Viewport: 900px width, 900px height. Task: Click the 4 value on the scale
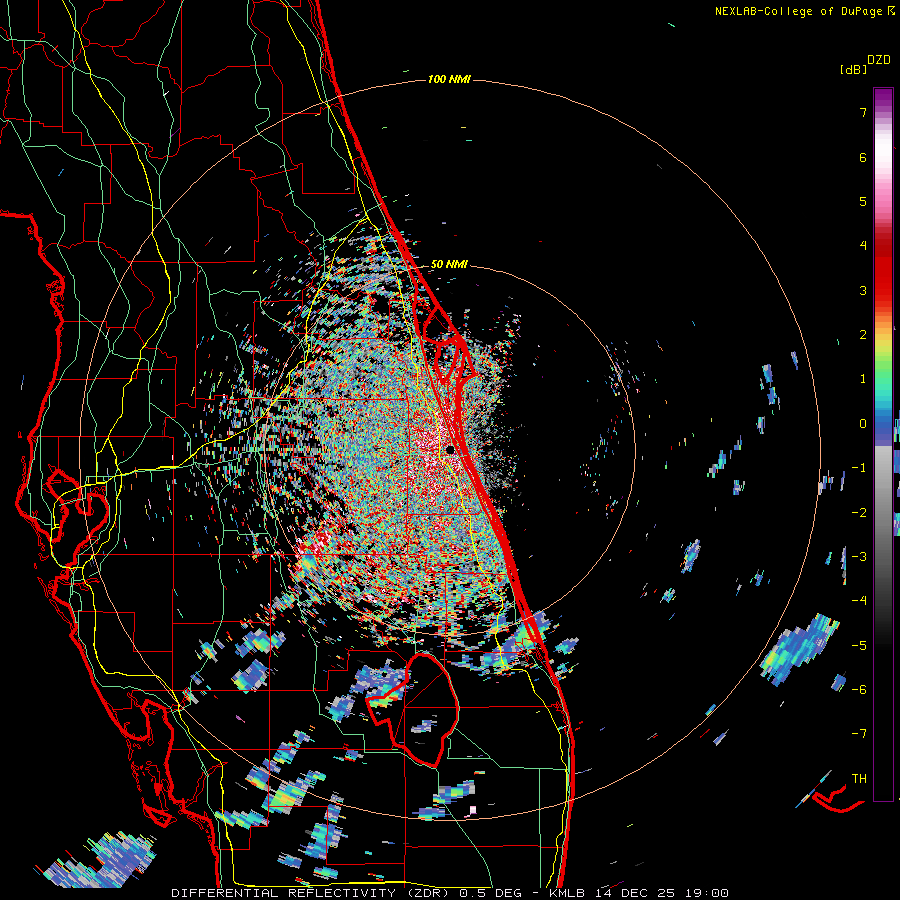(863, 246)
